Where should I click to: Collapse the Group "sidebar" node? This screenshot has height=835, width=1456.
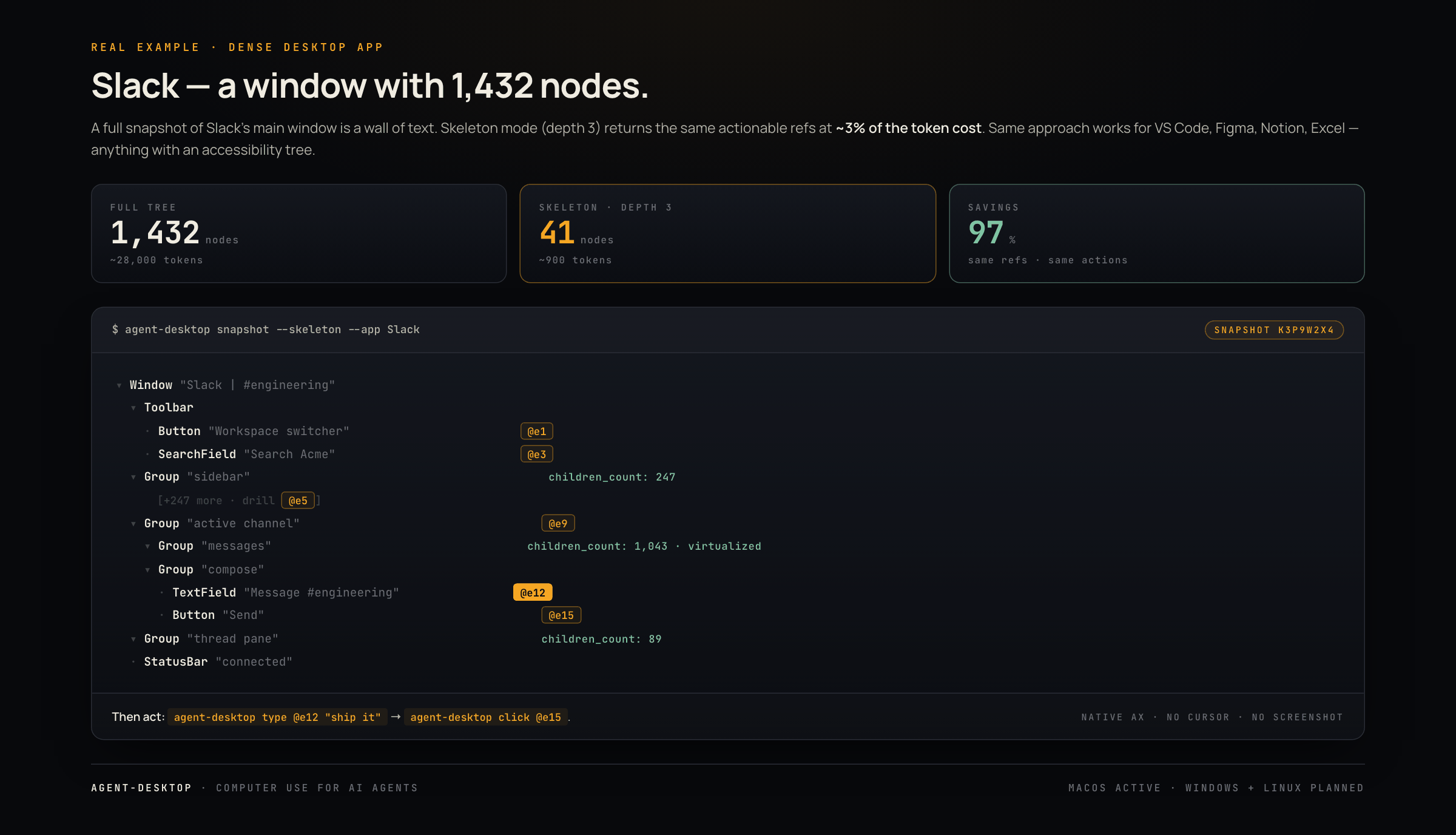coord(133,477)
